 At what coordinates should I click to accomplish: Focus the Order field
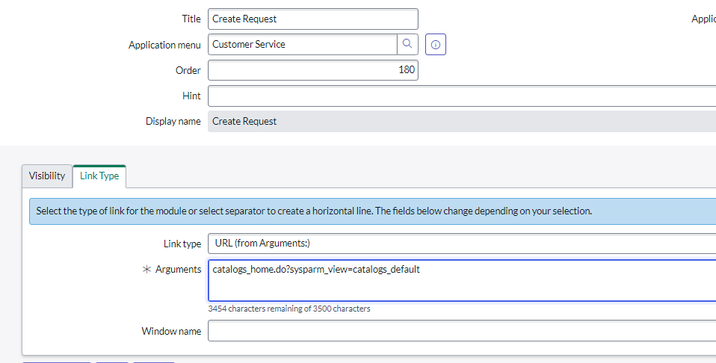coord(313,70)
